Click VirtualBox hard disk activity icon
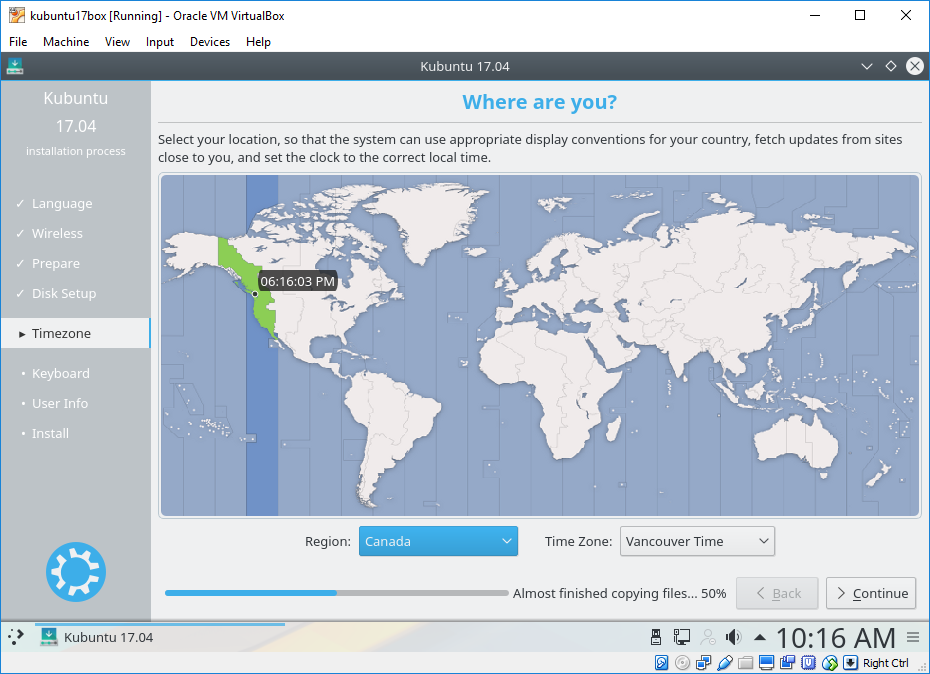The width and height of the screenshot is (930, 674). [x=661, y=663]
